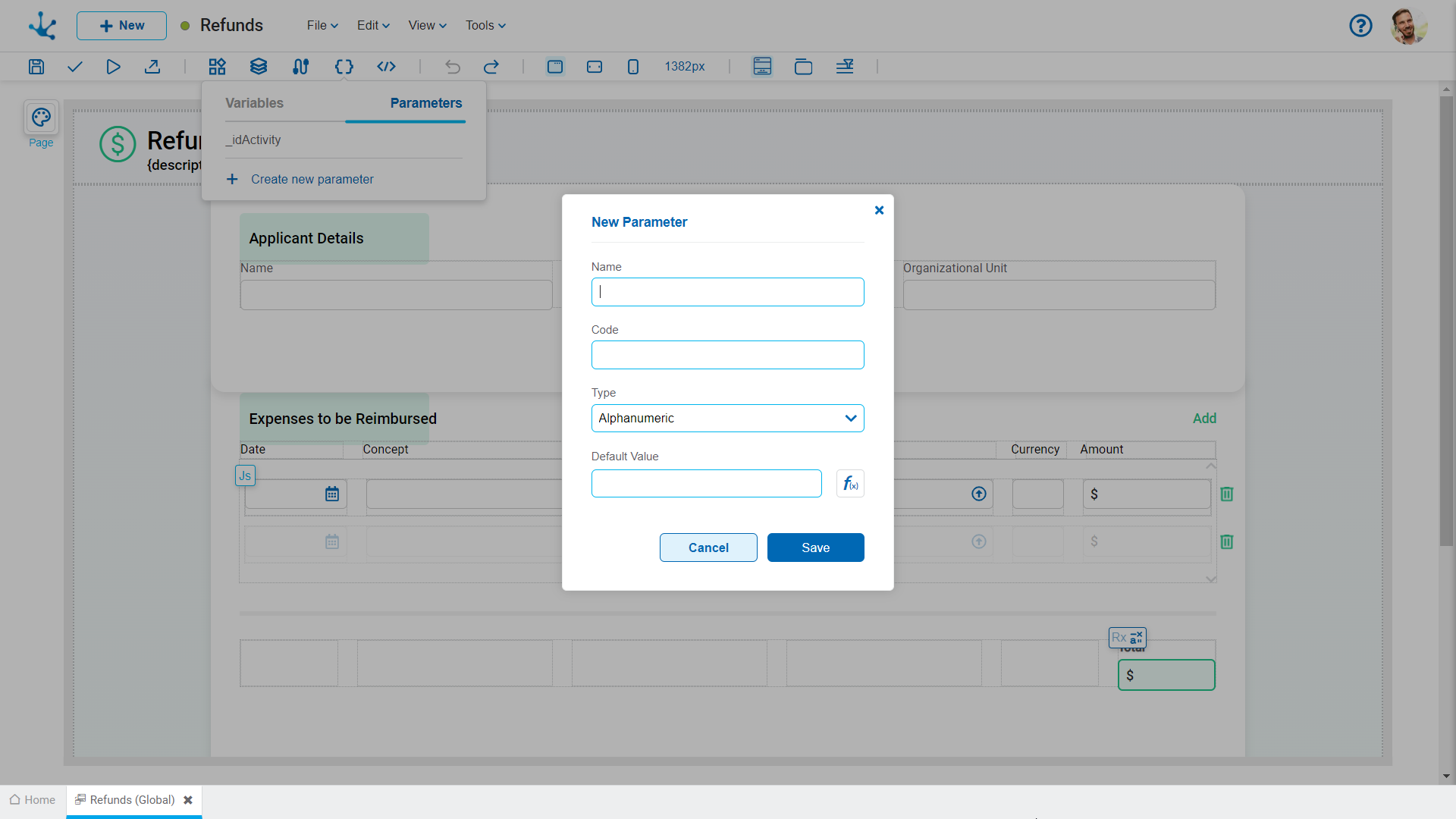Image resolution: width=1456 pixels, height=819 pixels.
Task: Toggle the layout panel view icon
Action: (x=762, y=67)
